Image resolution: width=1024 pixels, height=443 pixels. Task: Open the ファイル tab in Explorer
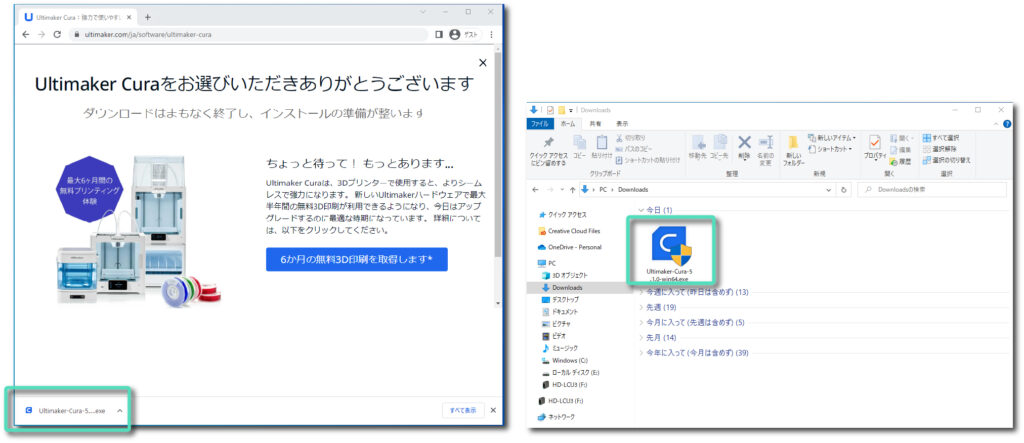[539, 123]
